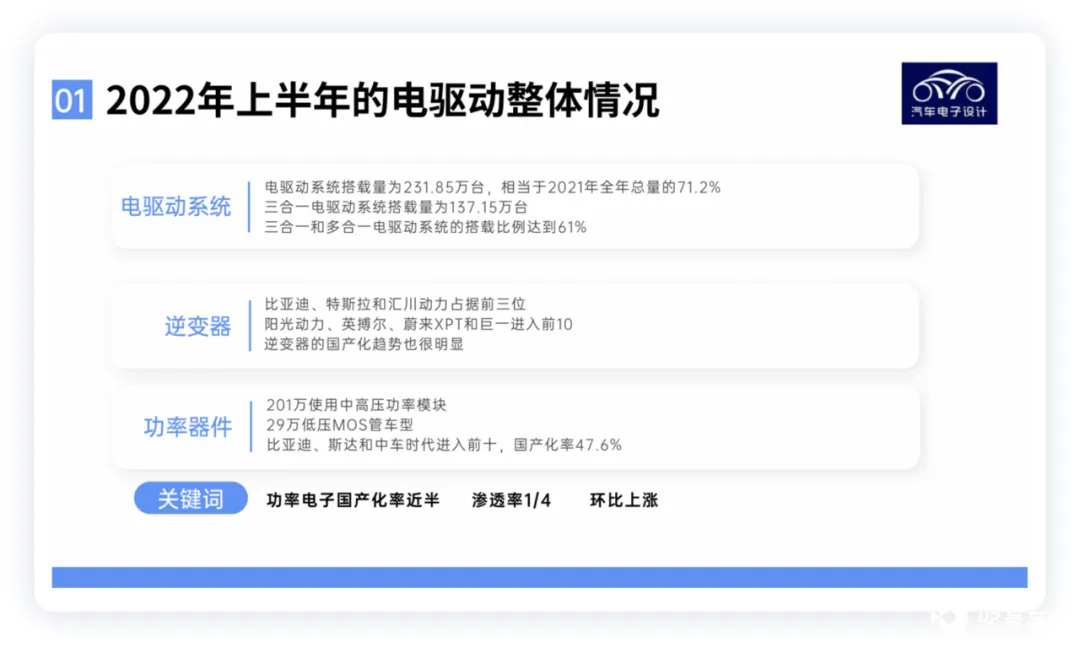
Task: Click the line mentioning 搭载比例达到61%
Action: (426, 227)
